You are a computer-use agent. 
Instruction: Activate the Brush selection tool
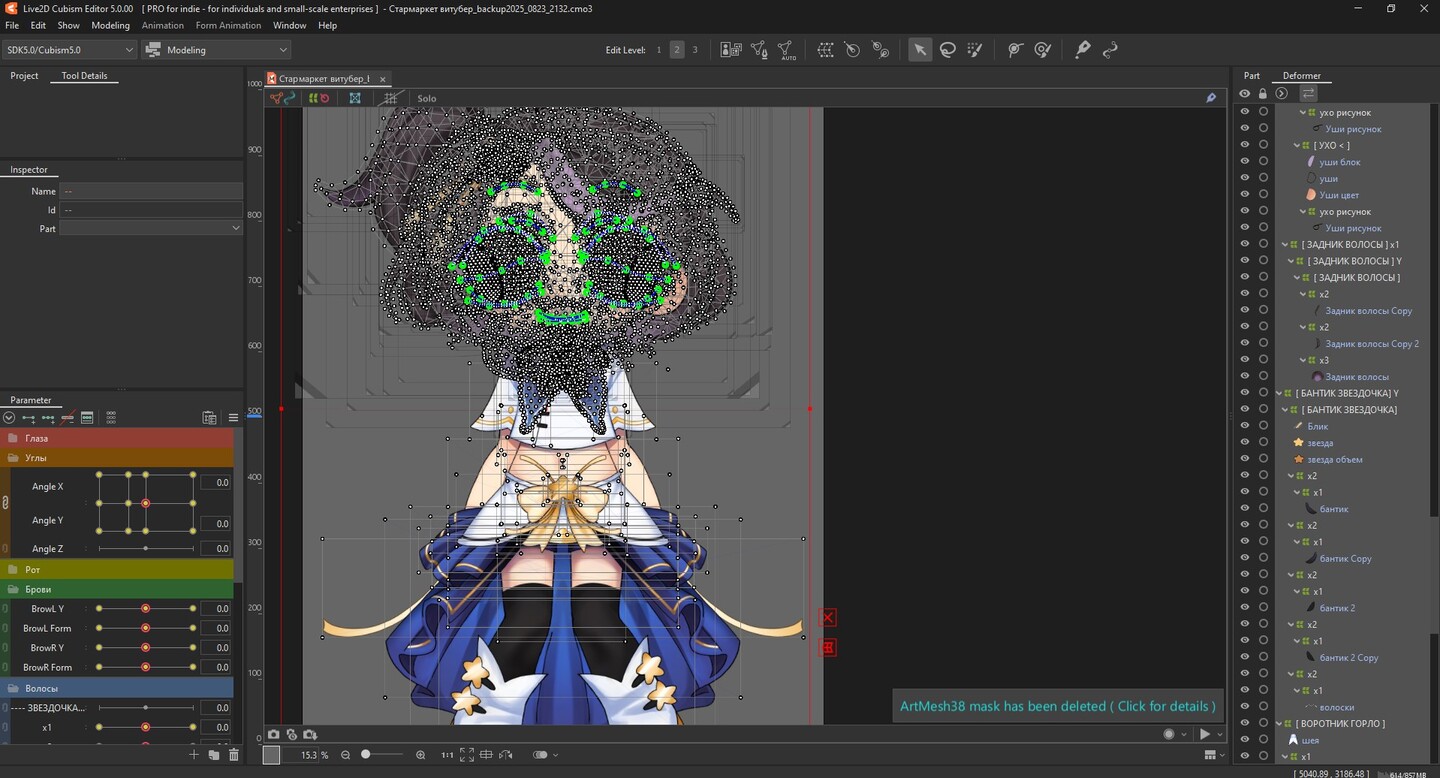(975, 49)
